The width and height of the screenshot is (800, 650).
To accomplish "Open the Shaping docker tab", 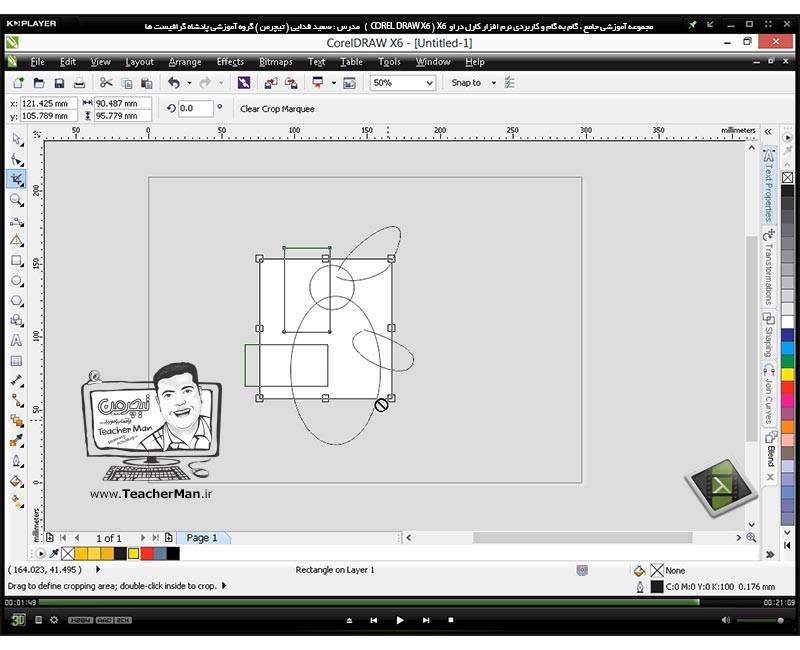I will [769, 335].
